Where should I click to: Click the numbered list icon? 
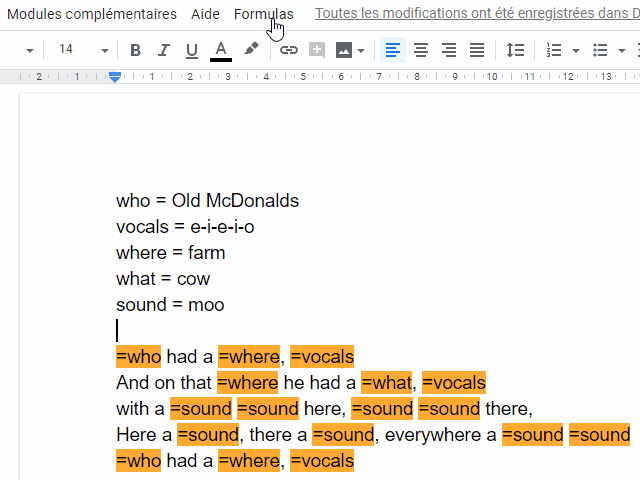point(554,50)
